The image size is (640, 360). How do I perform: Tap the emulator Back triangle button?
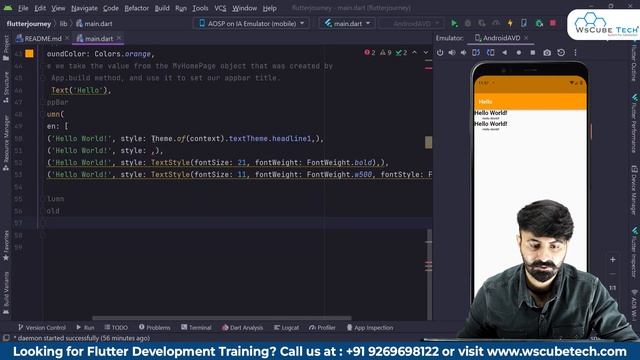pyautogui.click(x=505, y=53)
